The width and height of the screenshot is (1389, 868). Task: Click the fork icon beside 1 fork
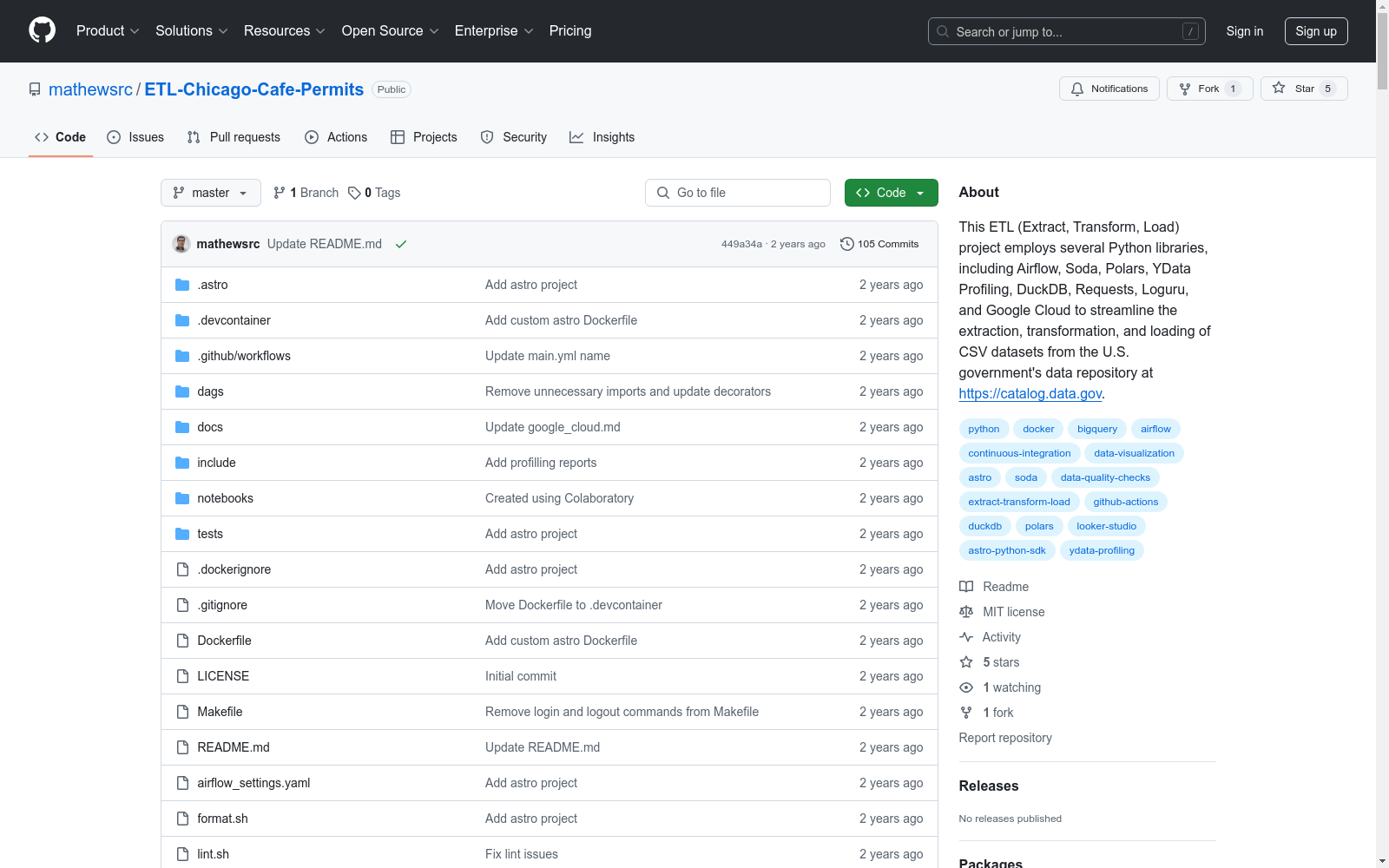point(966,713)
